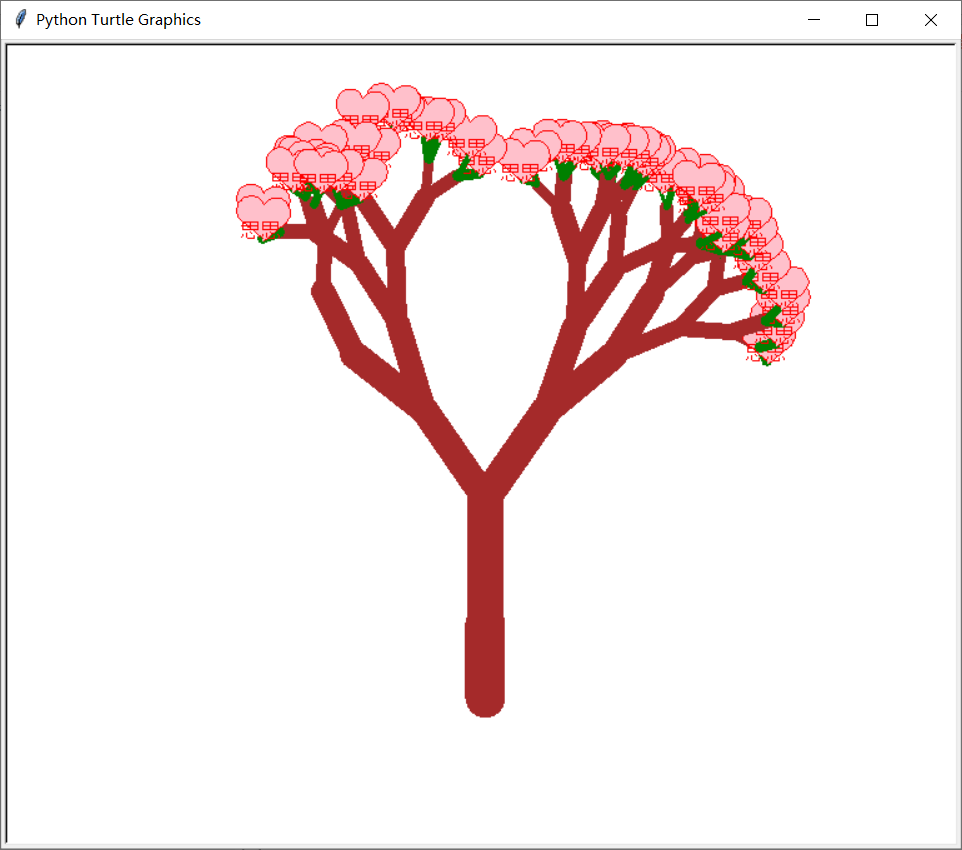Maximize the Python Turtle Graphics window
Screen dimensions: 962x850
(x=871, y=20)
